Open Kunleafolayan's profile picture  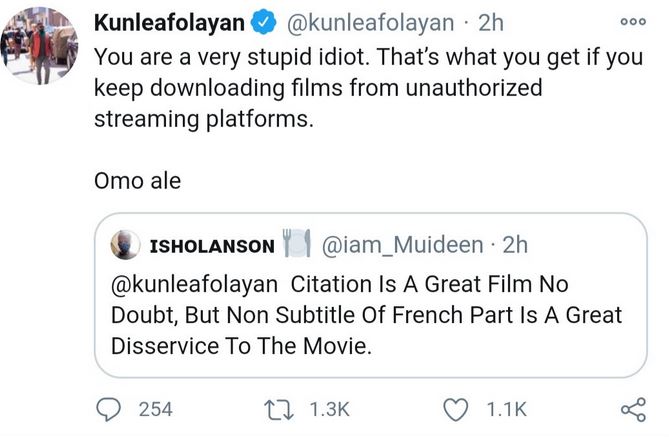coord(39,44)
